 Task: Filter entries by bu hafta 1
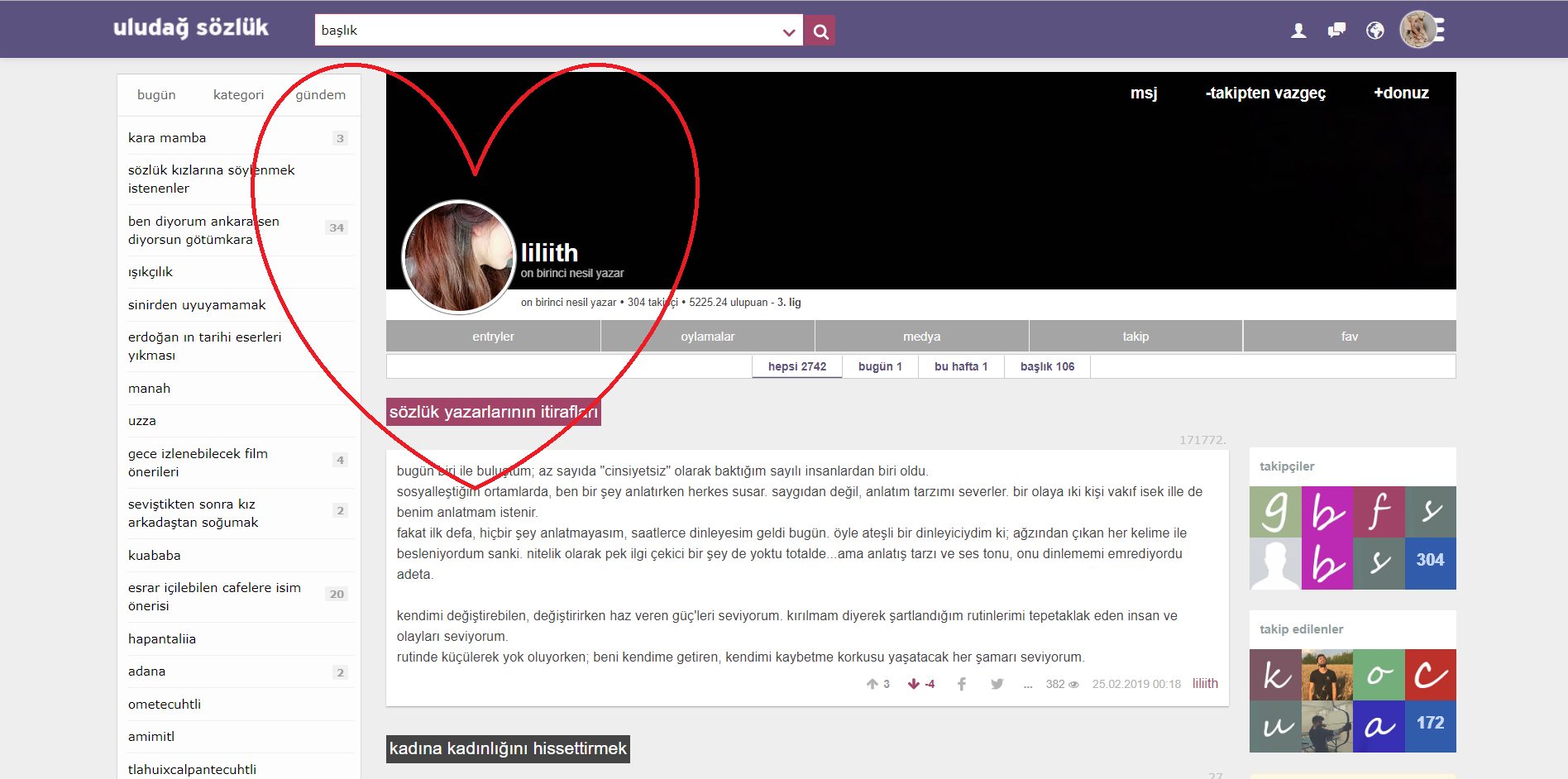pos(961,366)
